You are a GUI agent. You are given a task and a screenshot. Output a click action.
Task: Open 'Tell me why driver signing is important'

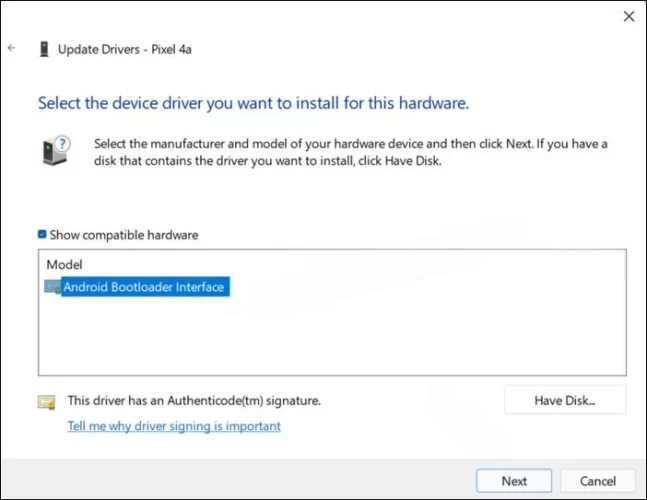tap(173, 426)
